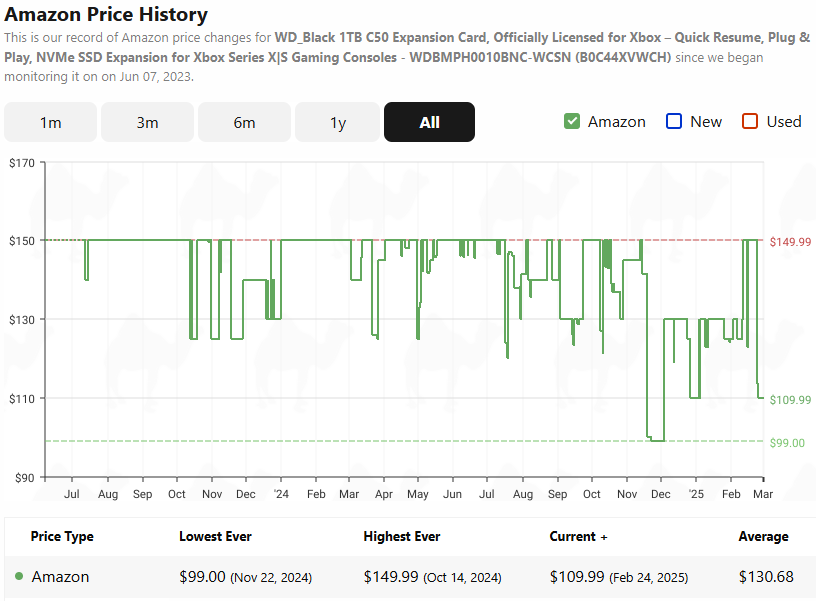Click the red $149.99 chart price label
This screenshot has height=601, width=816.
790,242
